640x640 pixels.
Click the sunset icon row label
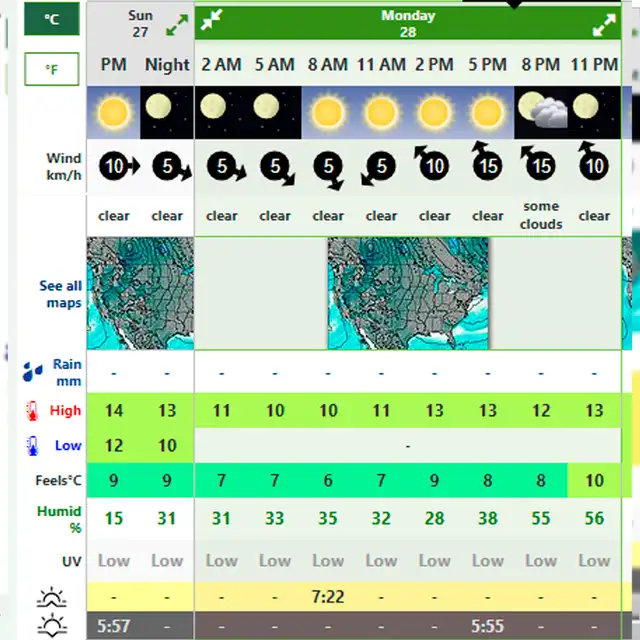(51, 624)
